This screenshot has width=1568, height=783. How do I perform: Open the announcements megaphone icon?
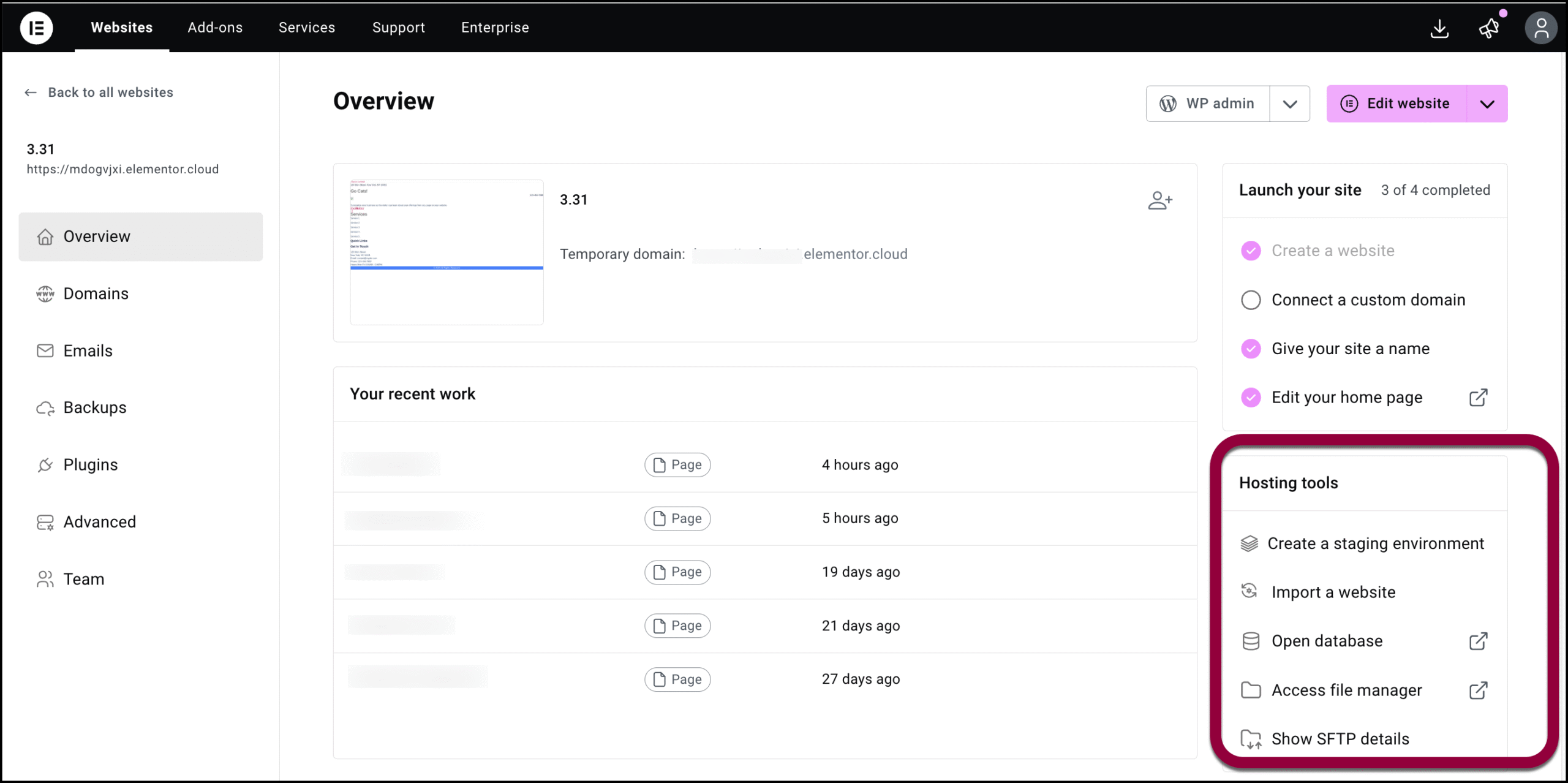click(x=1489, y=28)
